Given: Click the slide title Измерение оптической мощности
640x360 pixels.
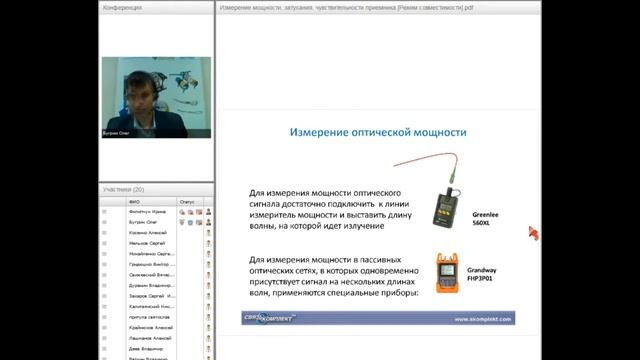Looking at the screenshot, I should click(378, 132).
